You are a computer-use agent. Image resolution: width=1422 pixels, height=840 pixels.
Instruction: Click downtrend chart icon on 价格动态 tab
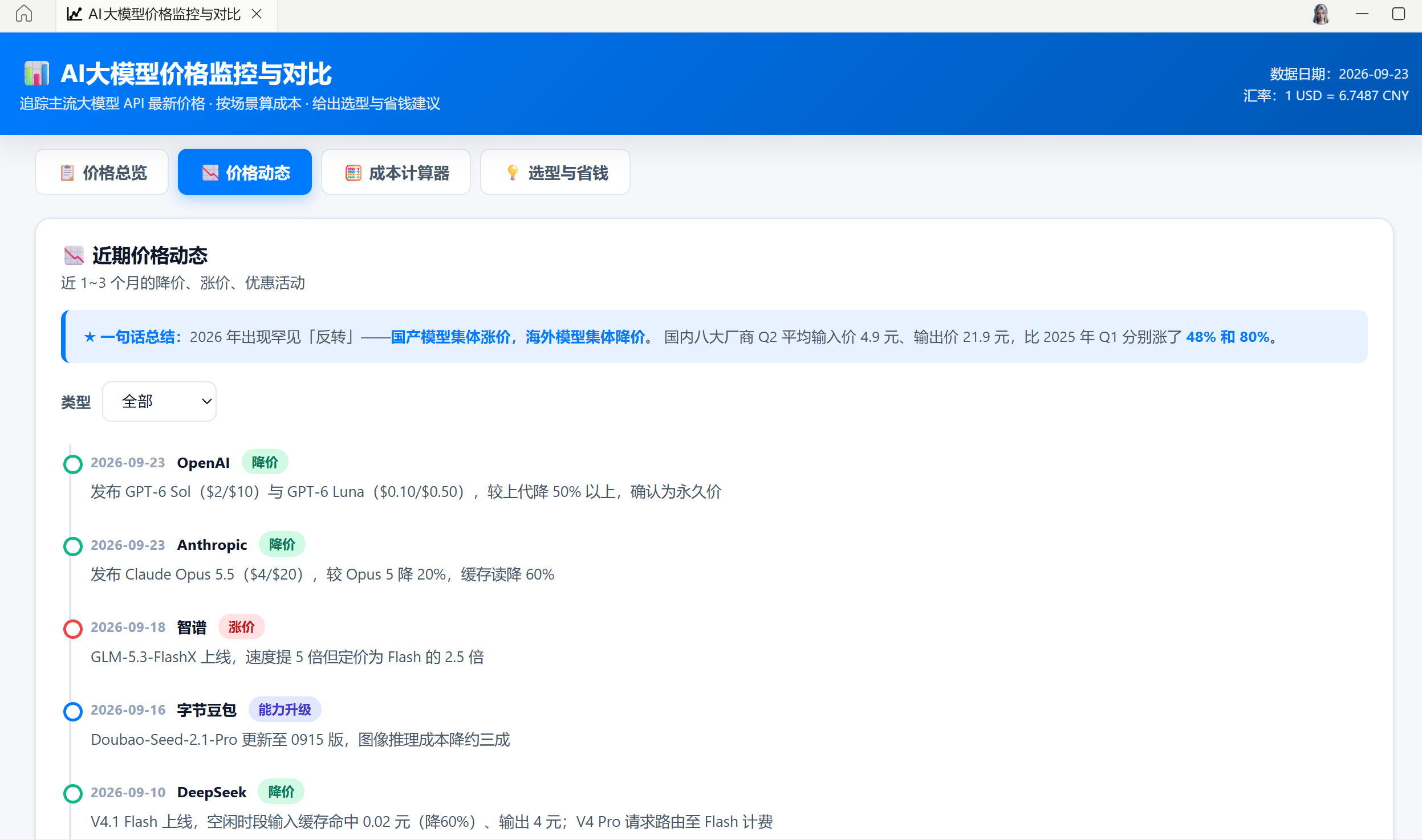click(210, 173)
